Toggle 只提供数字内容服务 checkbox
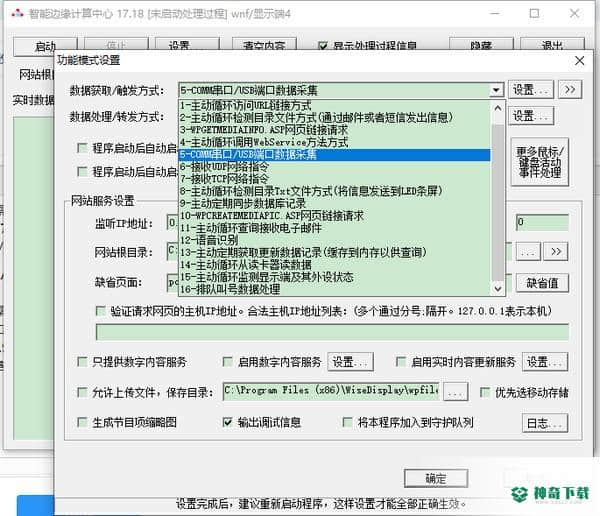 pyautogui.click(x=82, y=362)
